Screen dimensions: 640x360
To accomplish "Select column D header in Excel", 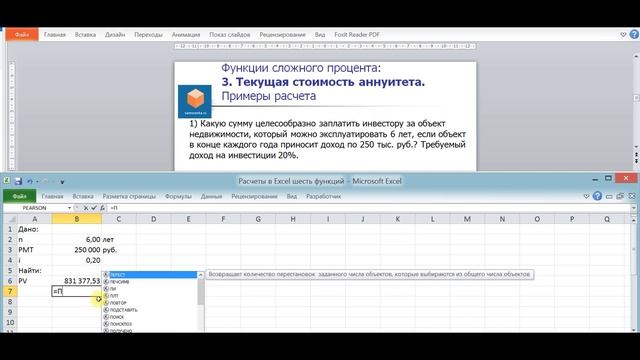I will click(x=153, y=219).
